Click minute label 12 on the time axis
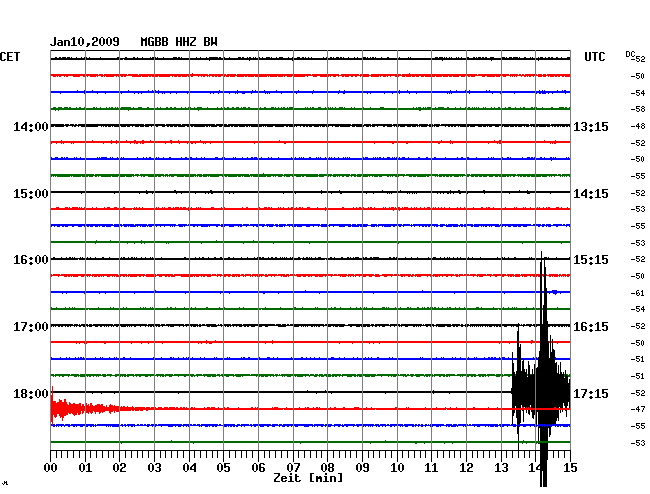The image size is (650, 494). click(x=466, y=468)
